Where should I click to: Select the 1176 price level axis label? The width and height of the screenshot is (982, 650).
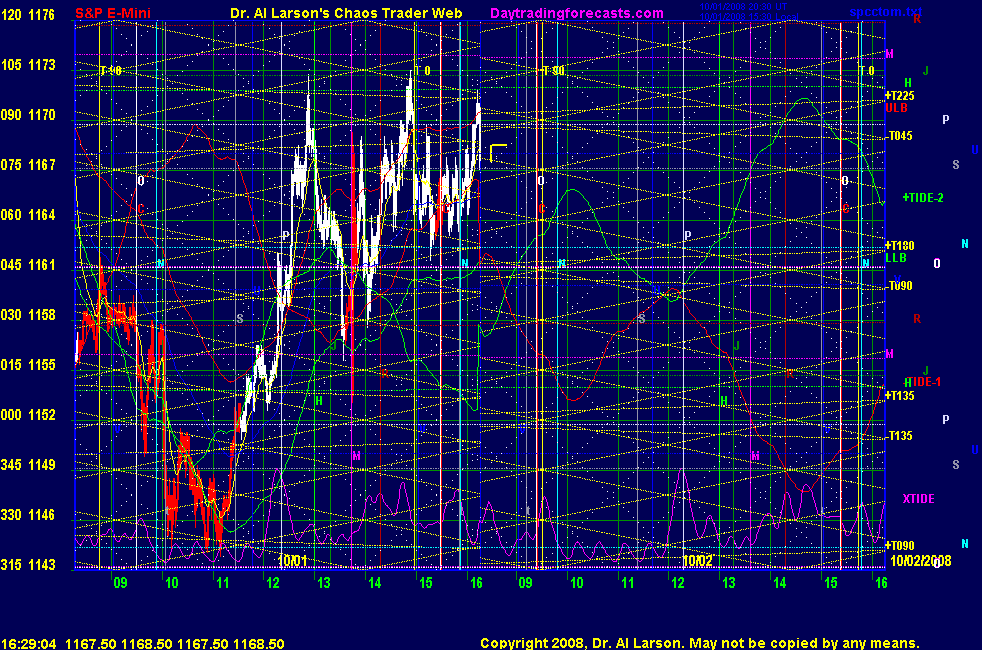point(41,14)
